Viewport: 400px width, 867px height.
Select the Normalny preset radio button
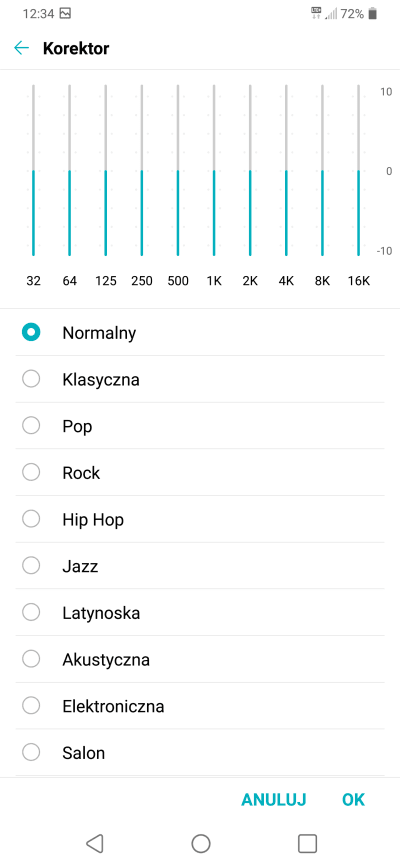coord(31,332)
